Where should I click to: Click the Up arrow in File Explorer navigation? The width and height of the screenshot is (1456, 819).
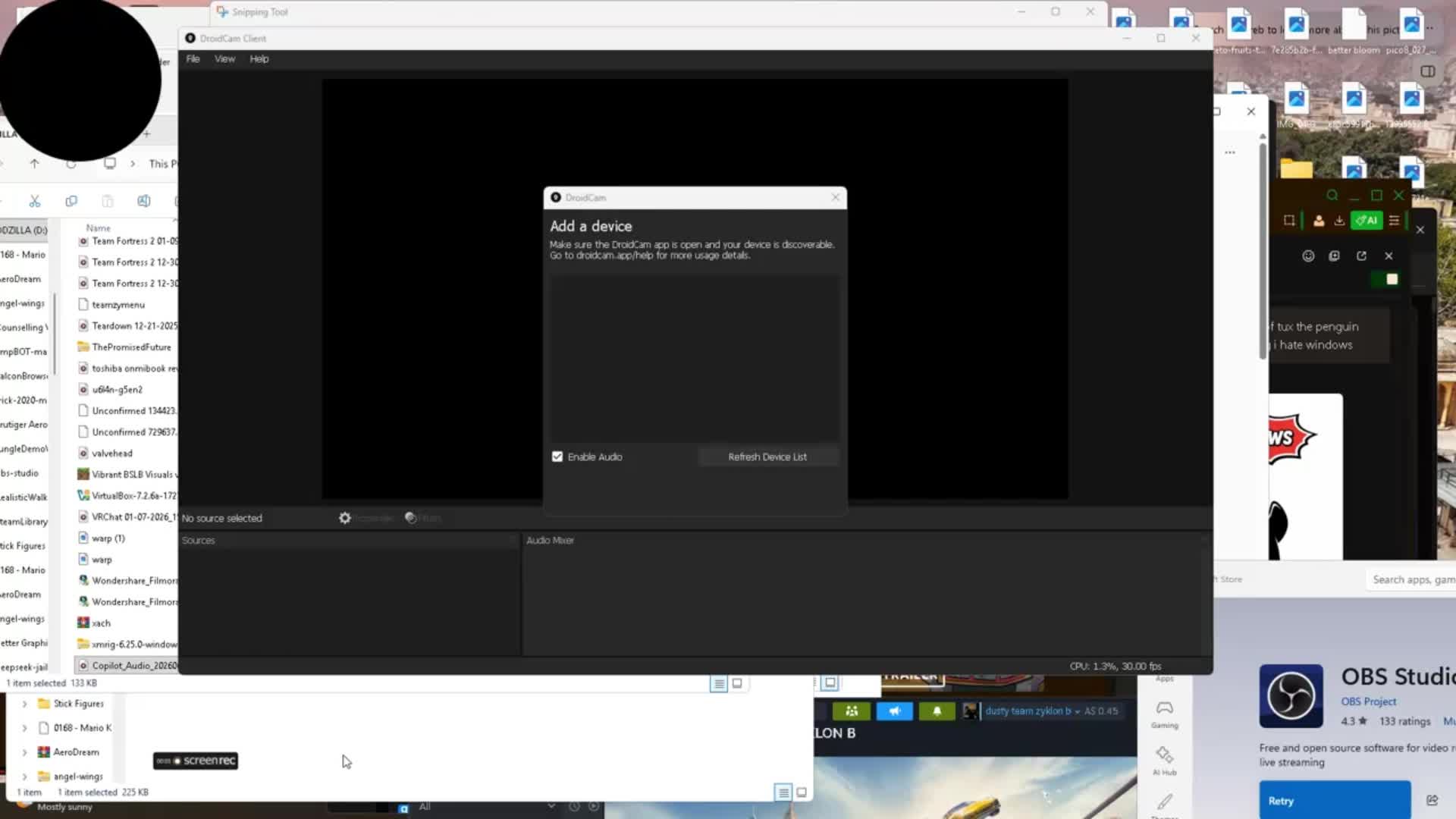(x=34, y=164)
